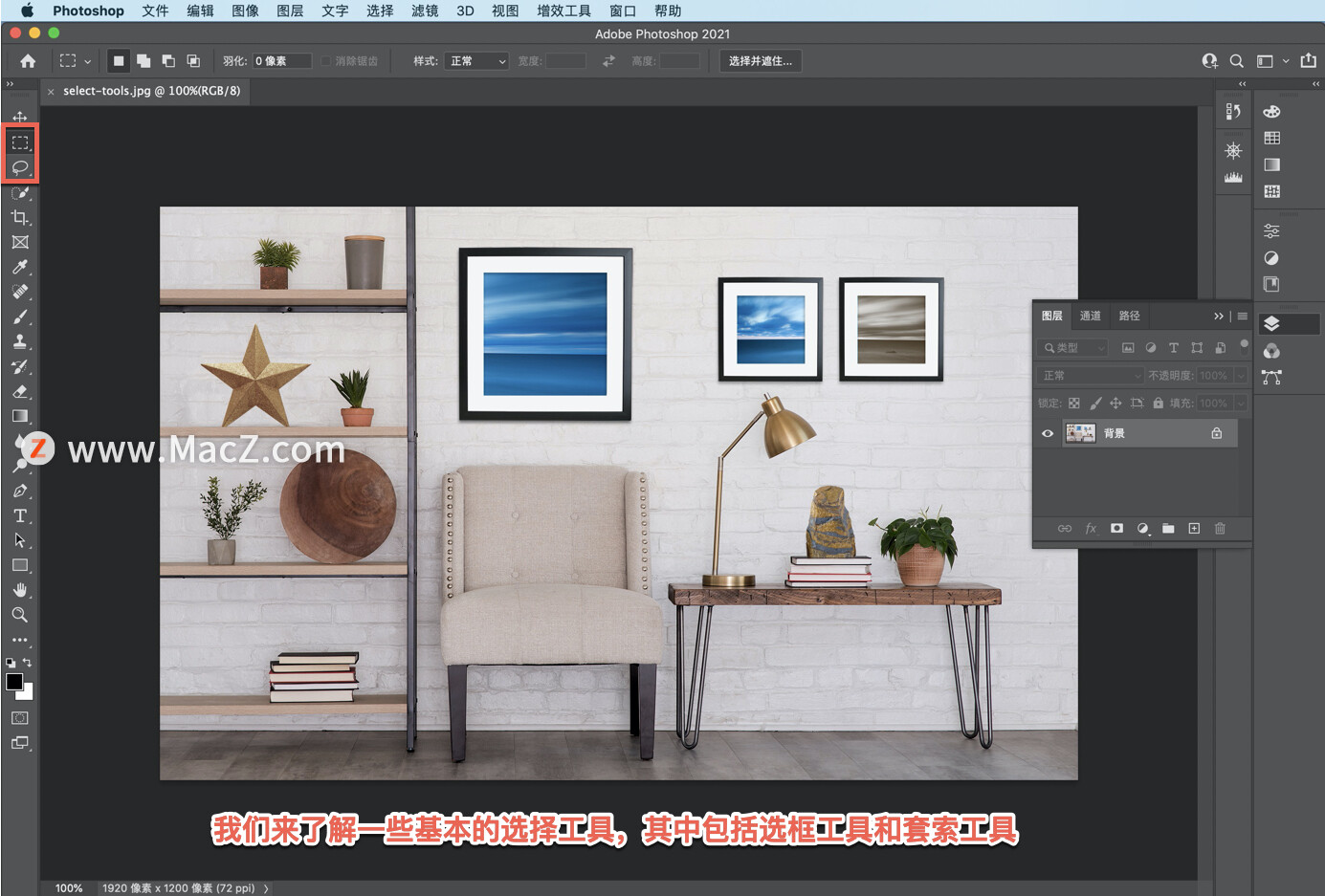Image resolution: width=1325 pixels, height=896 pixels.
Task: Hide the 背景 layer with eye icon
Action: click(1048, 433)
